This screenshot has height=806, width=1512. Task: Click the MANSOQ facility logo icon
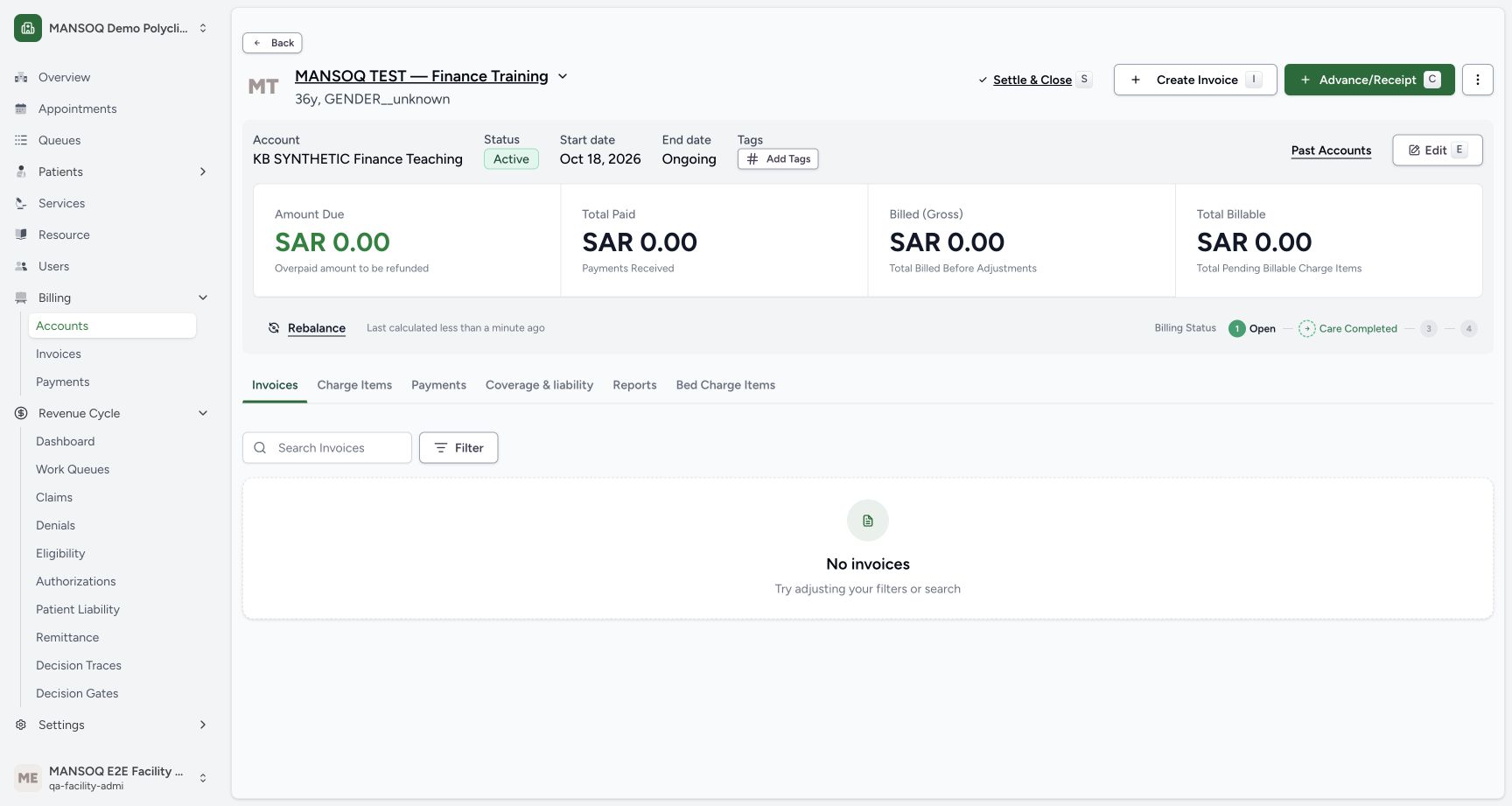pos(28,28)
